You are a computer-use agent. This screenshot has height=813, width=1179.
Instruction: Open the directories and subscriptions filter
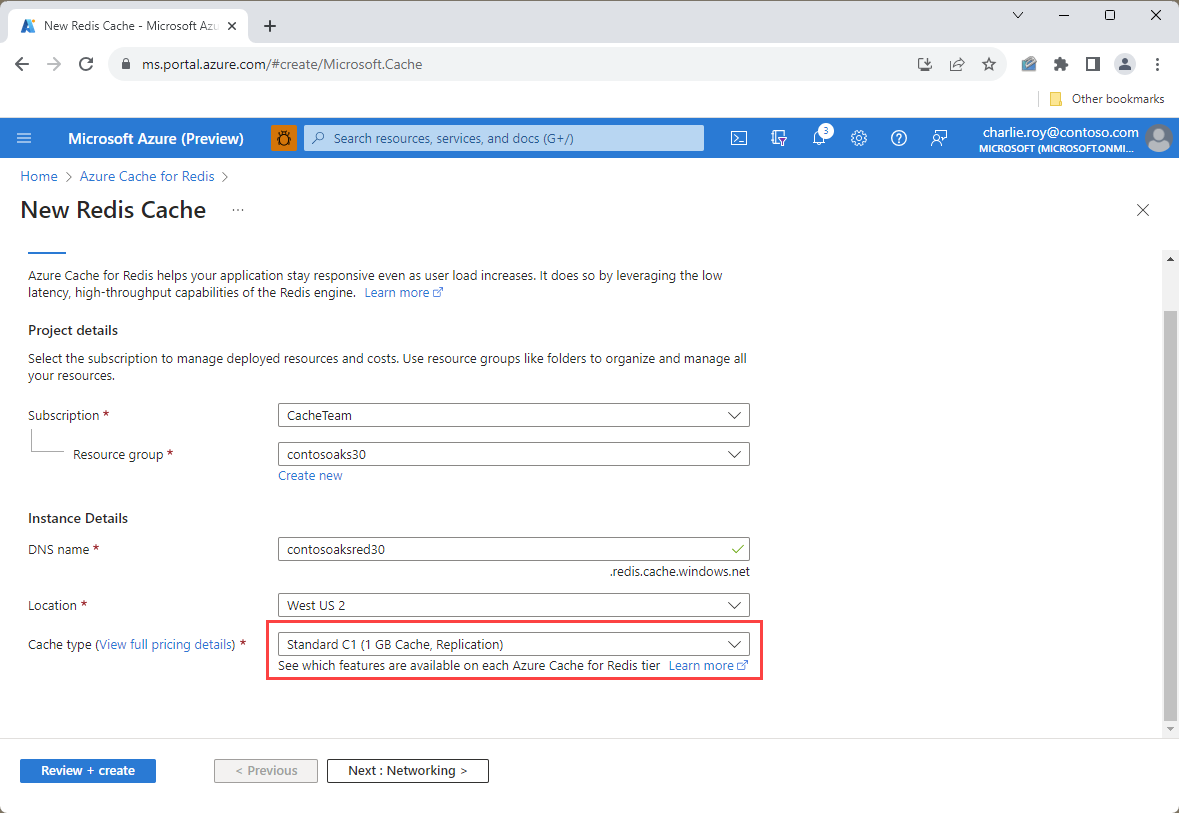pyautogui.click(x=779, y=138)
